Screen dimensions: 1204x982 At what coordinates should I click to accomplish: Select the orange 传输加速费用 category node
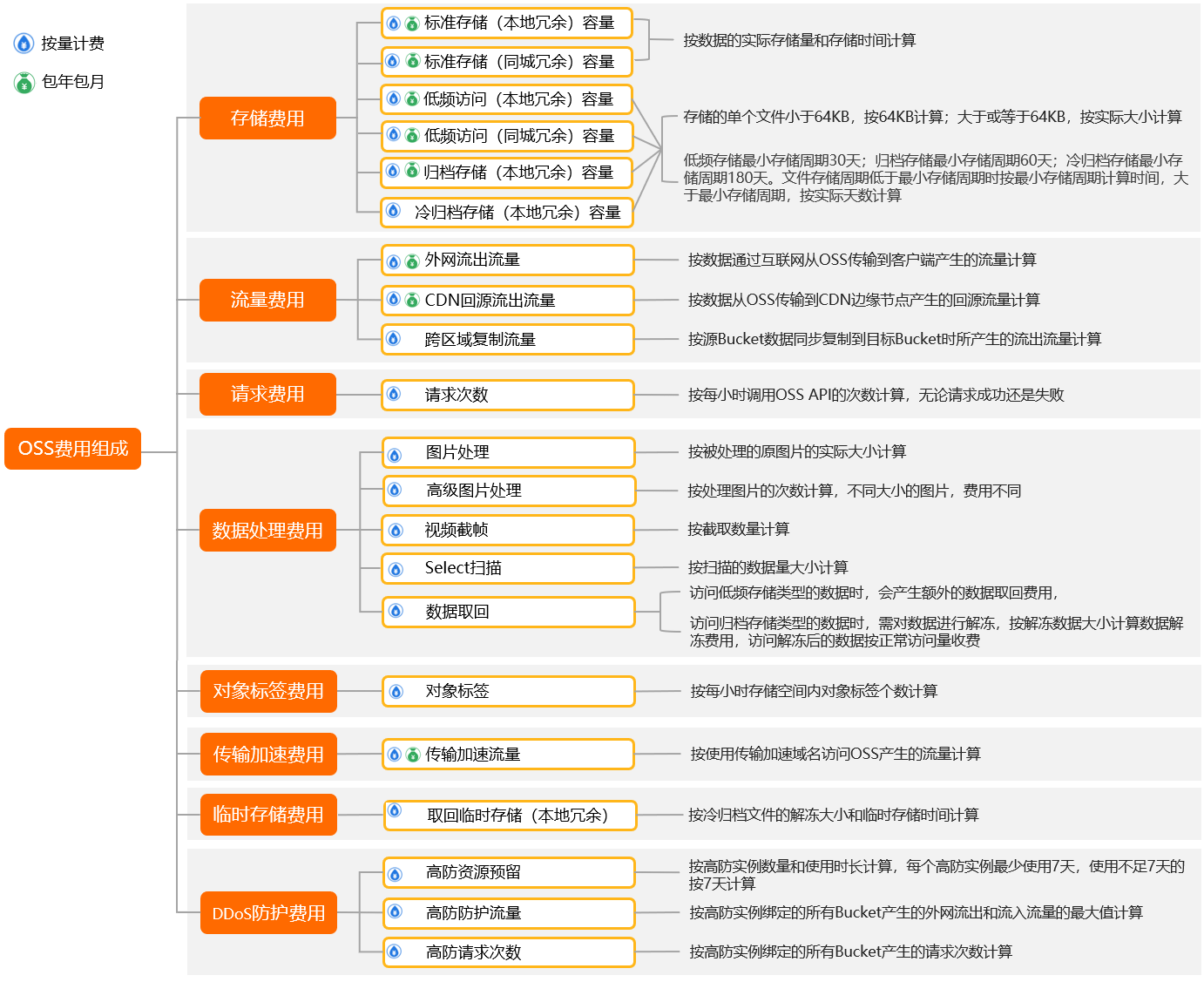268,755
